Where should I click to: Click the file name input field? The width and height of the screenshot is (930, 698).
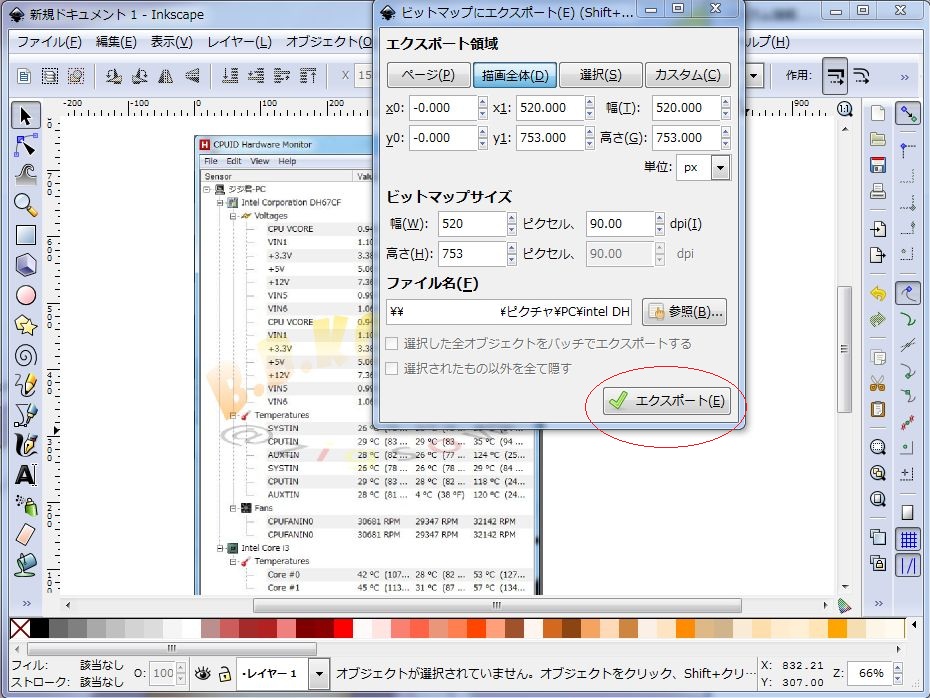coord(509,312)
